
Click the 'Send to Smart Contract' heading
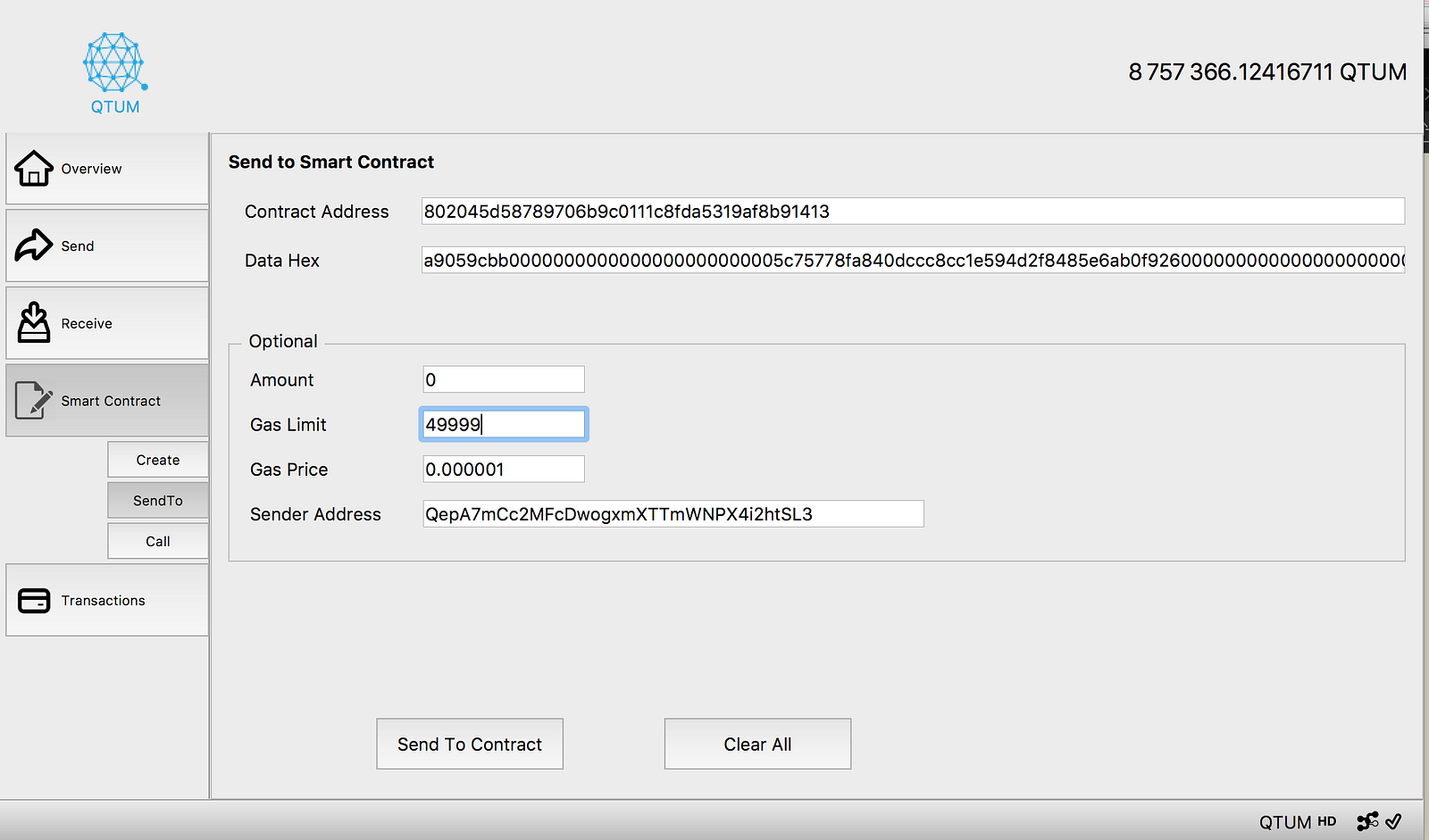tap(331, 162)
